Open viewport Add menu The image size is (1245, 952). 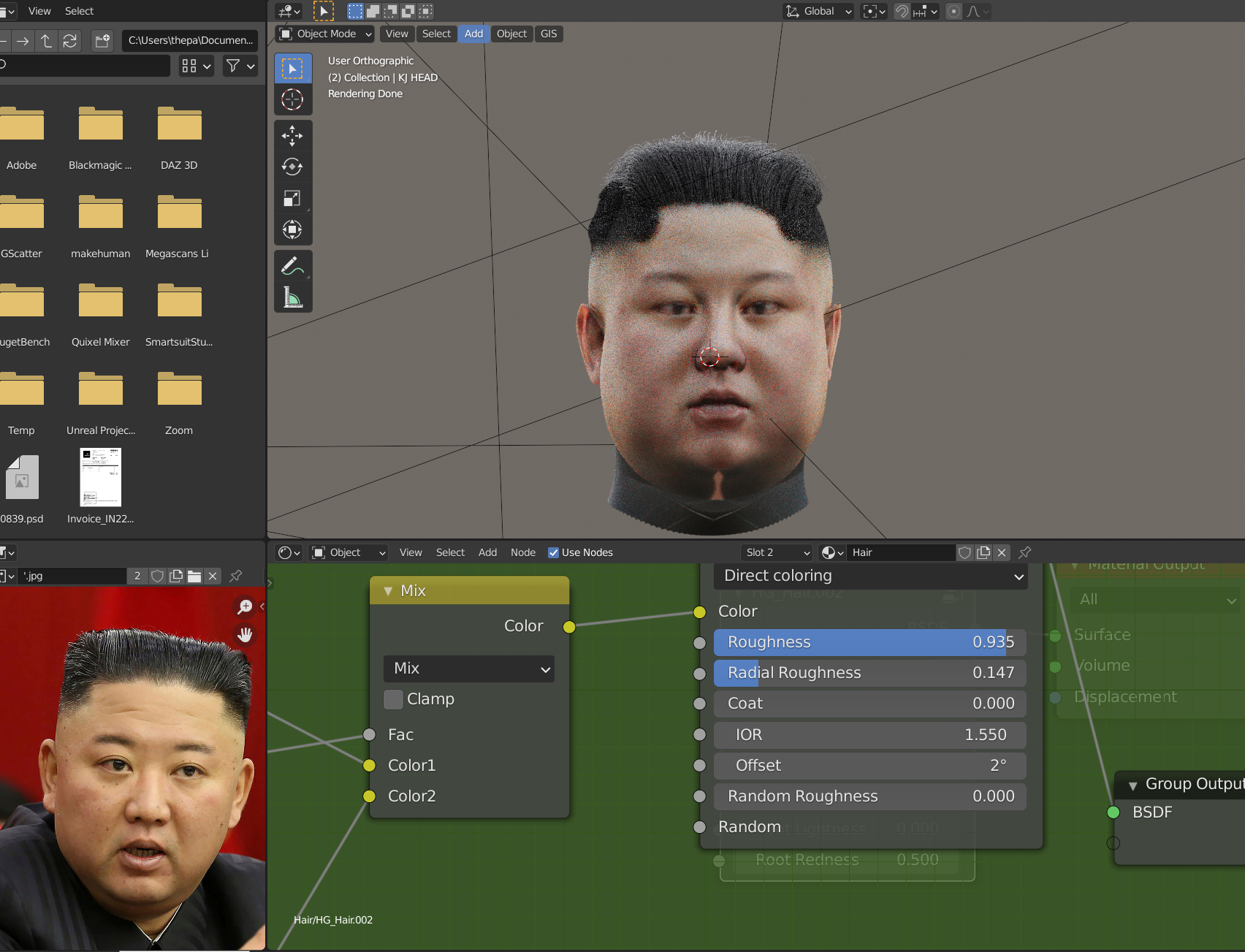pos(473,34)
